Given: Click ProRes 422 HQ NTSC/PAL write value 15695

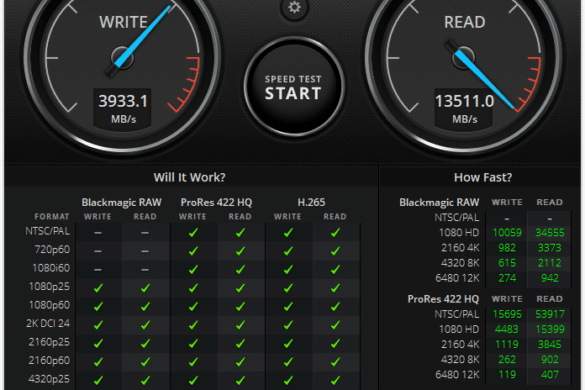Looking at the screenshot, I should pos(507,314).
